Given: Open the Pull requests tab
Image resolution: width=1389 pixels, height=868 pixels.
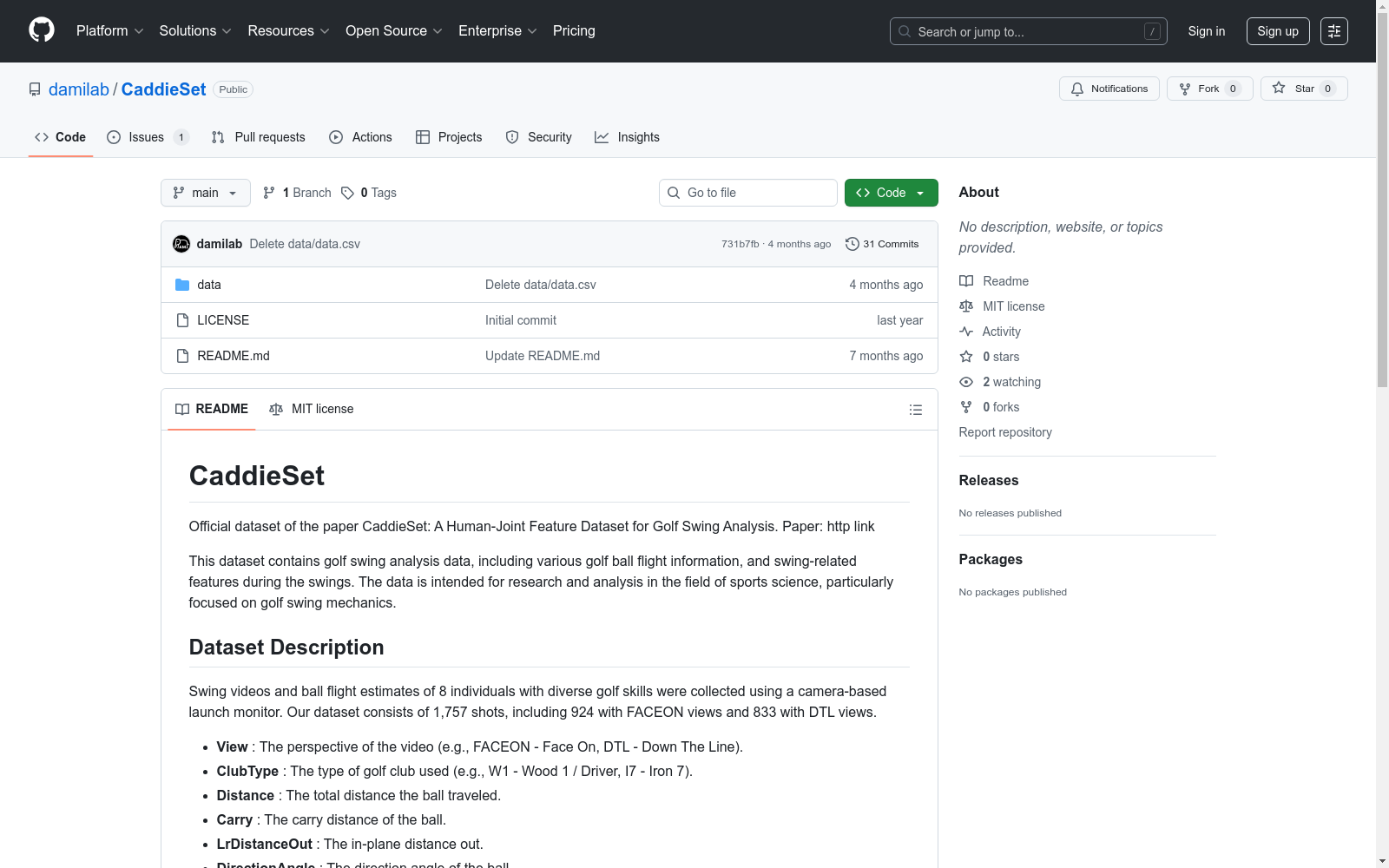Looking at the screenshot, I should (259, 137).
